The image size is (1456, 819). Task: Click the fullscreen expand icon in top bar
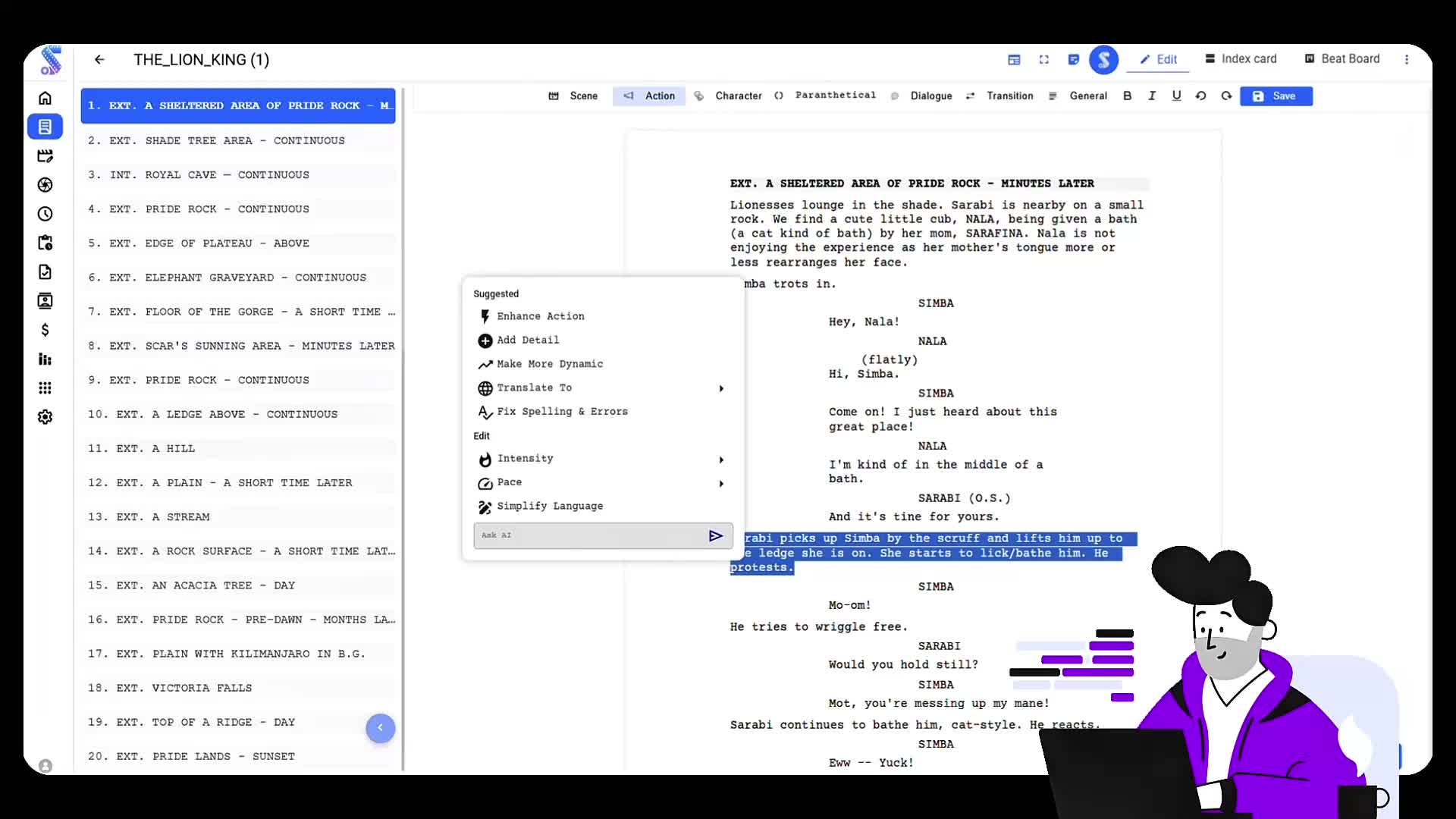pyautogui.click(x=1044, y=59)
